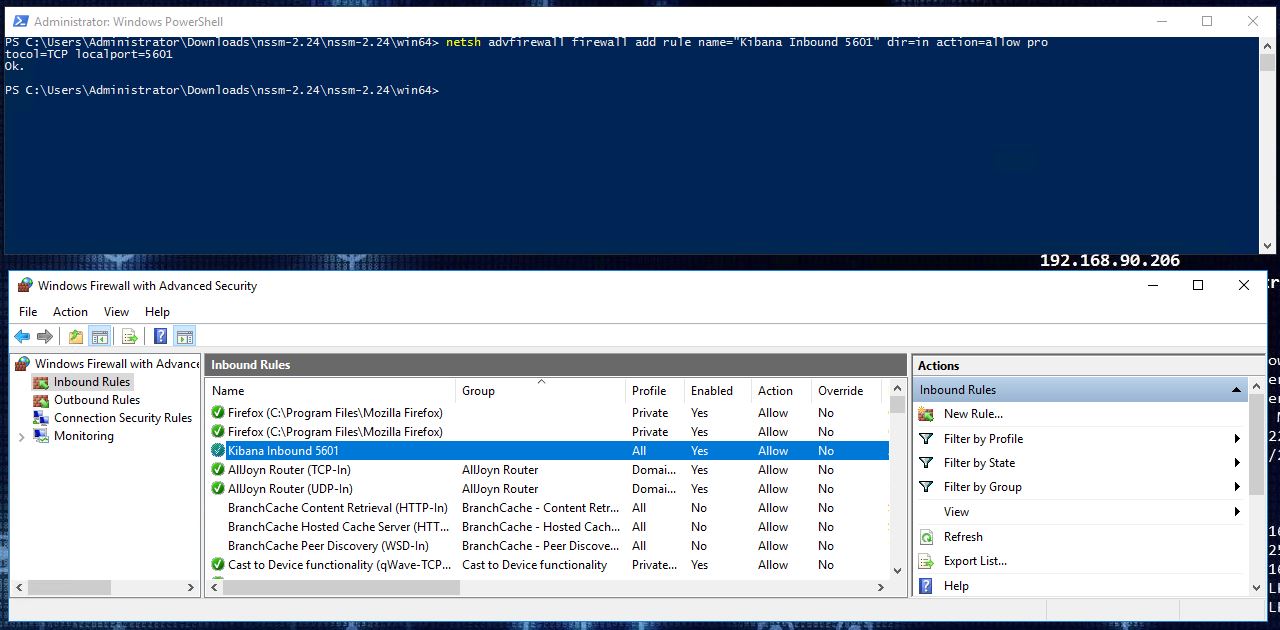
Task: Click the Windows Firewall window title bar icon
Action: pyautogui.click(x=25, y=285)
